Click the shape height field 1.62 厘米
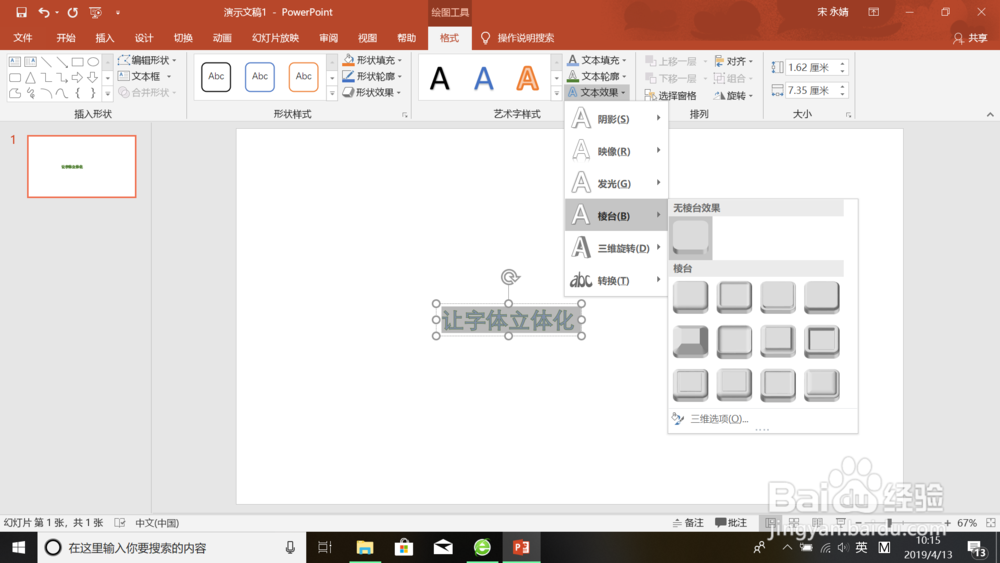This screenshot has width=1000, height=563. 812,68
